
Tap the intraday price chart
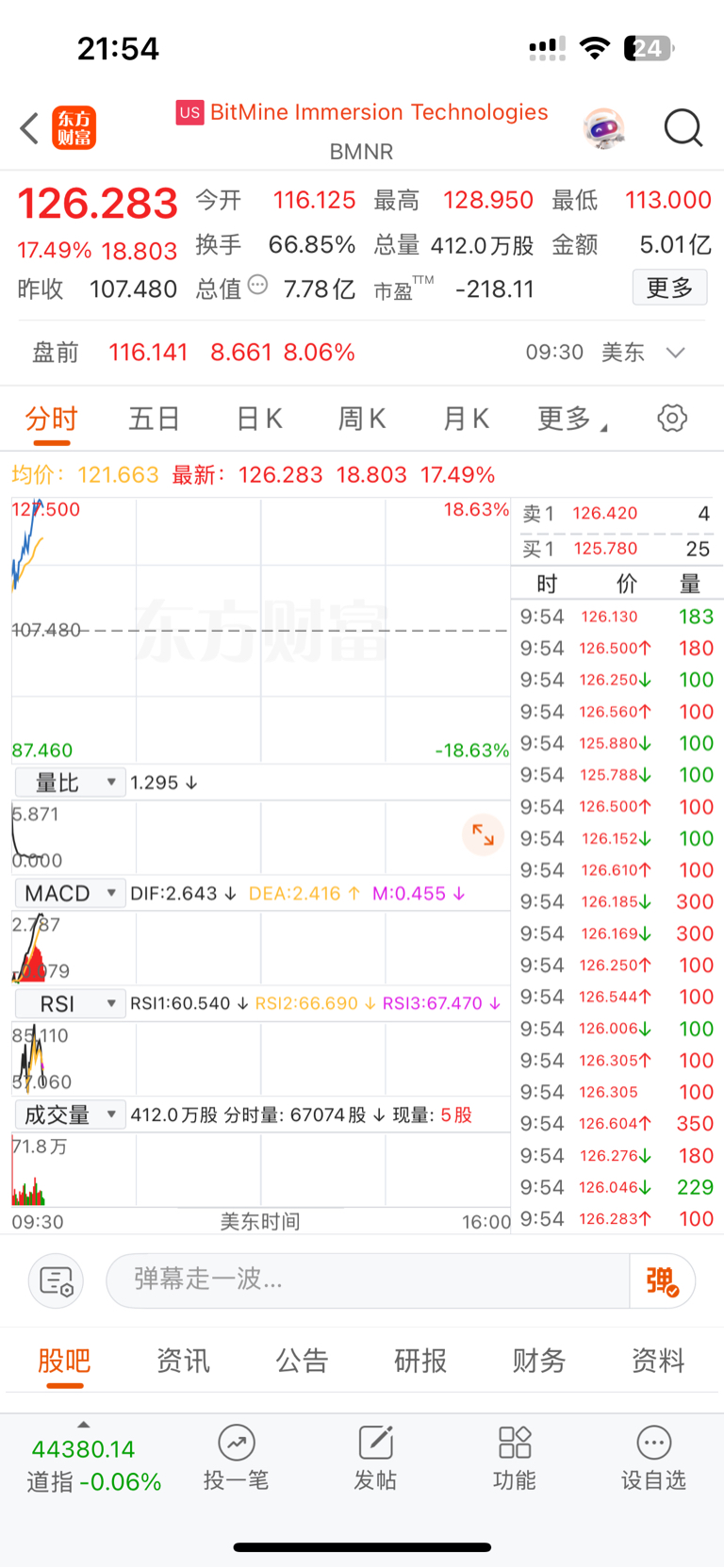pos(260,630)
